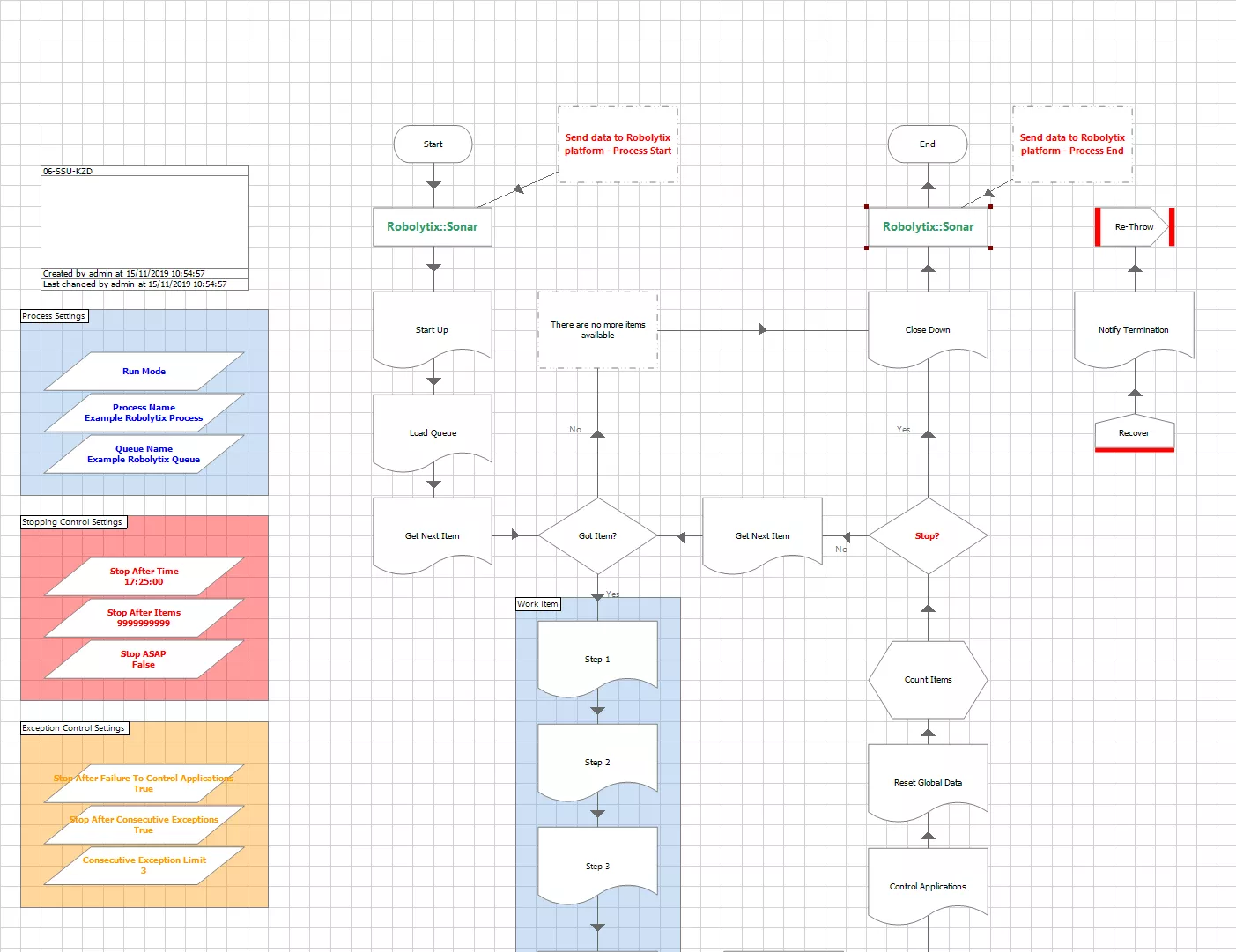The height and width of the screenshot is (952, 1236).
Task: Select Get Next Item beside Stop? decision
Action: [x=763, y=535]
